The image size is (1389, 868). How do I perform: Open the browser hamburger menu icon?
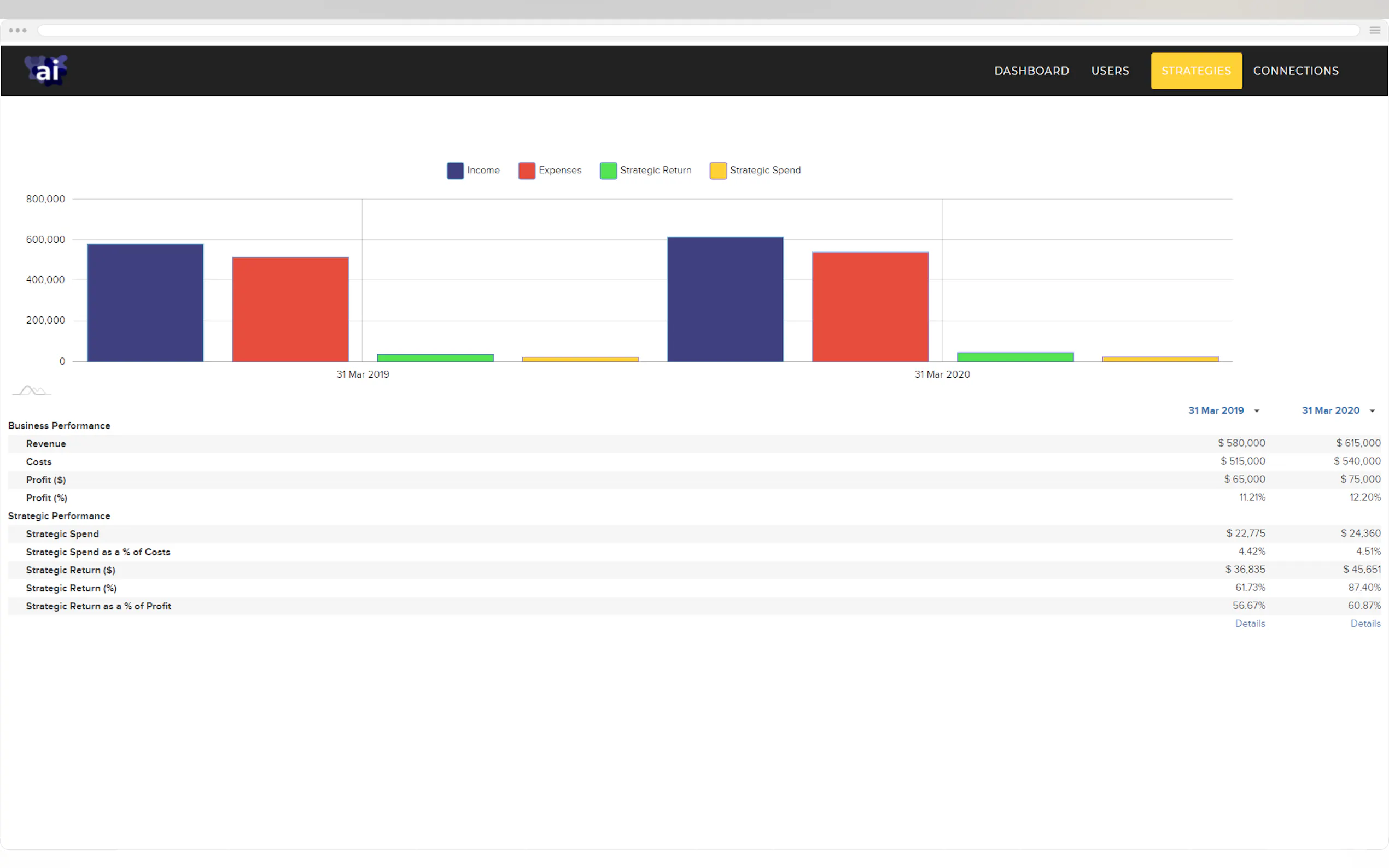(x=1375, y=31)
